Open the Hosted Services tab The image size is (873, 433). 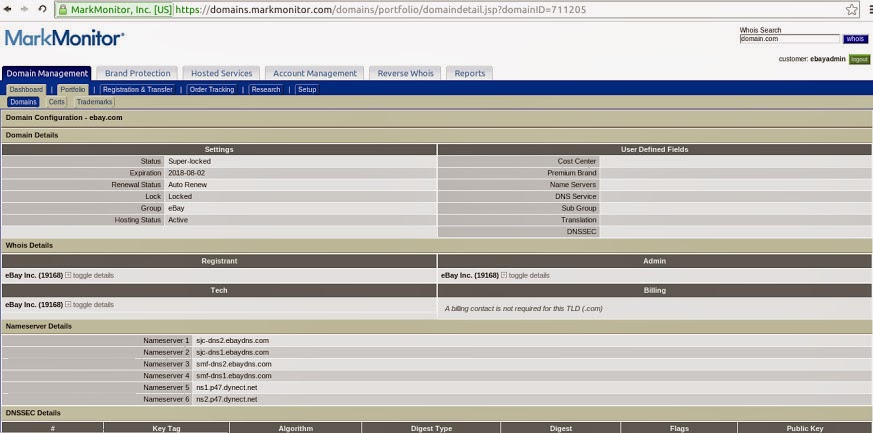tap(222, 73)
